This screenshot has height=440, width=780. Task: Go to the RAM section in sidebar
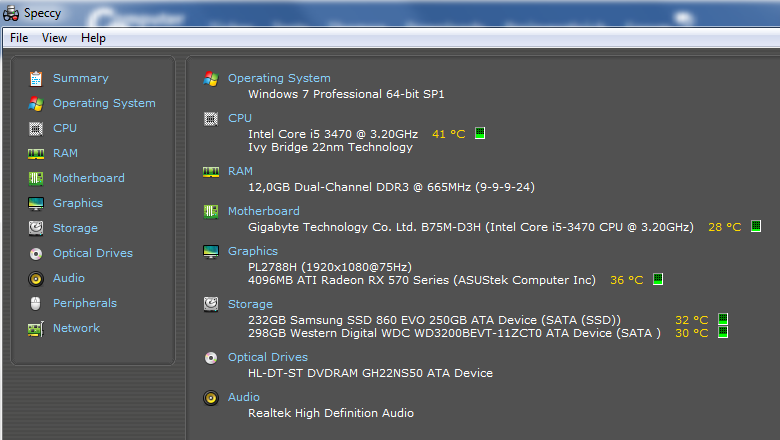(x=65, y=153)
